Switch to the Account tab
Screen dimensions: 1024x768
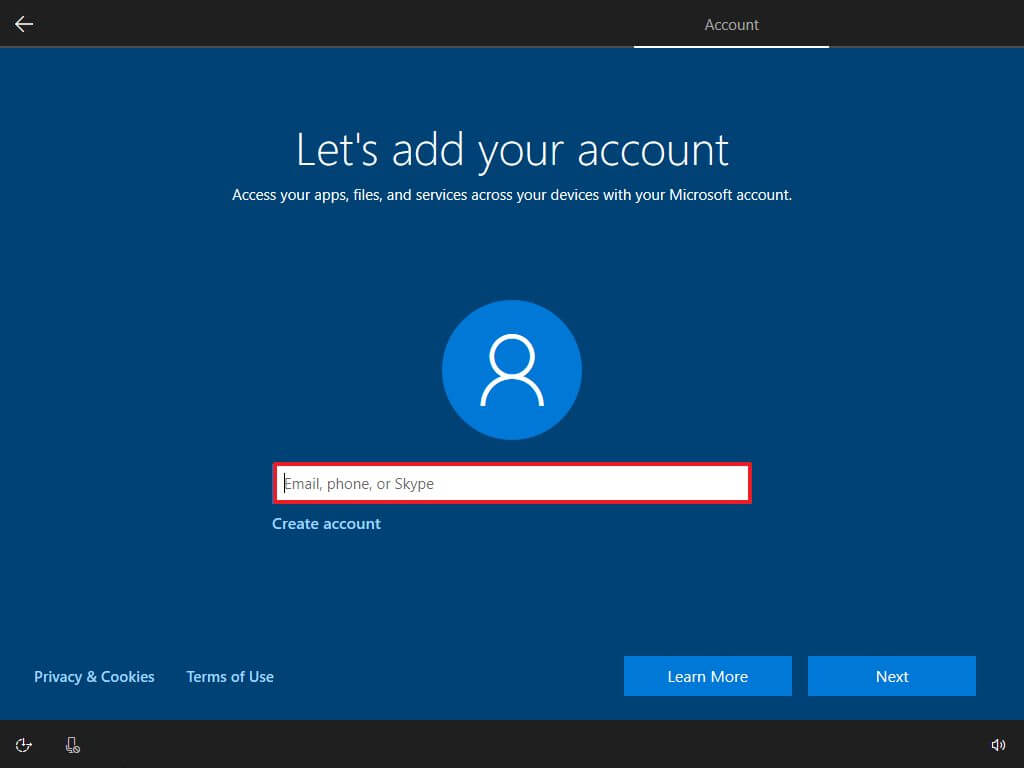(731, 24)
